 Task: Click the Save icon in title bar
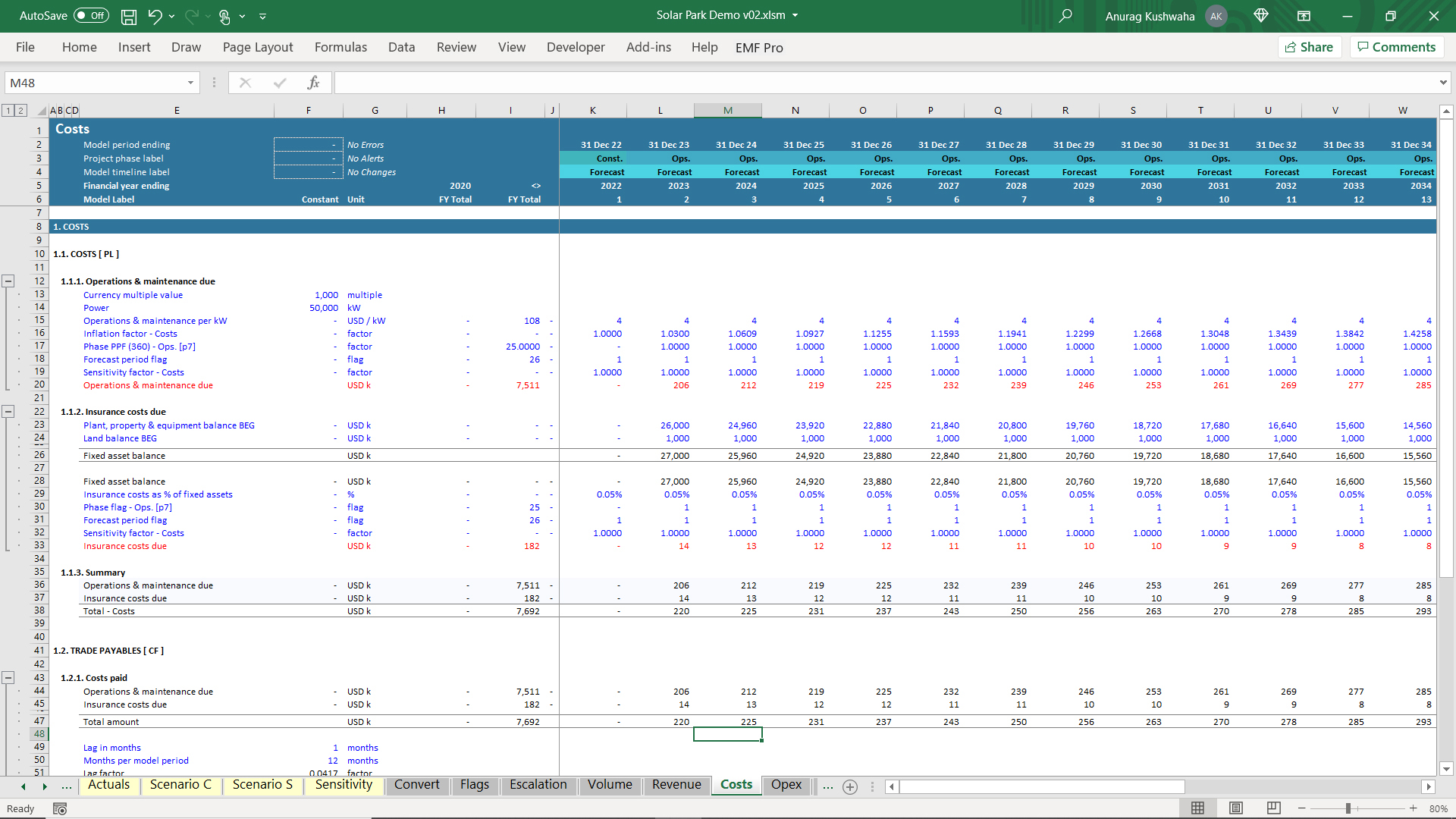click(x=129, y=16)
